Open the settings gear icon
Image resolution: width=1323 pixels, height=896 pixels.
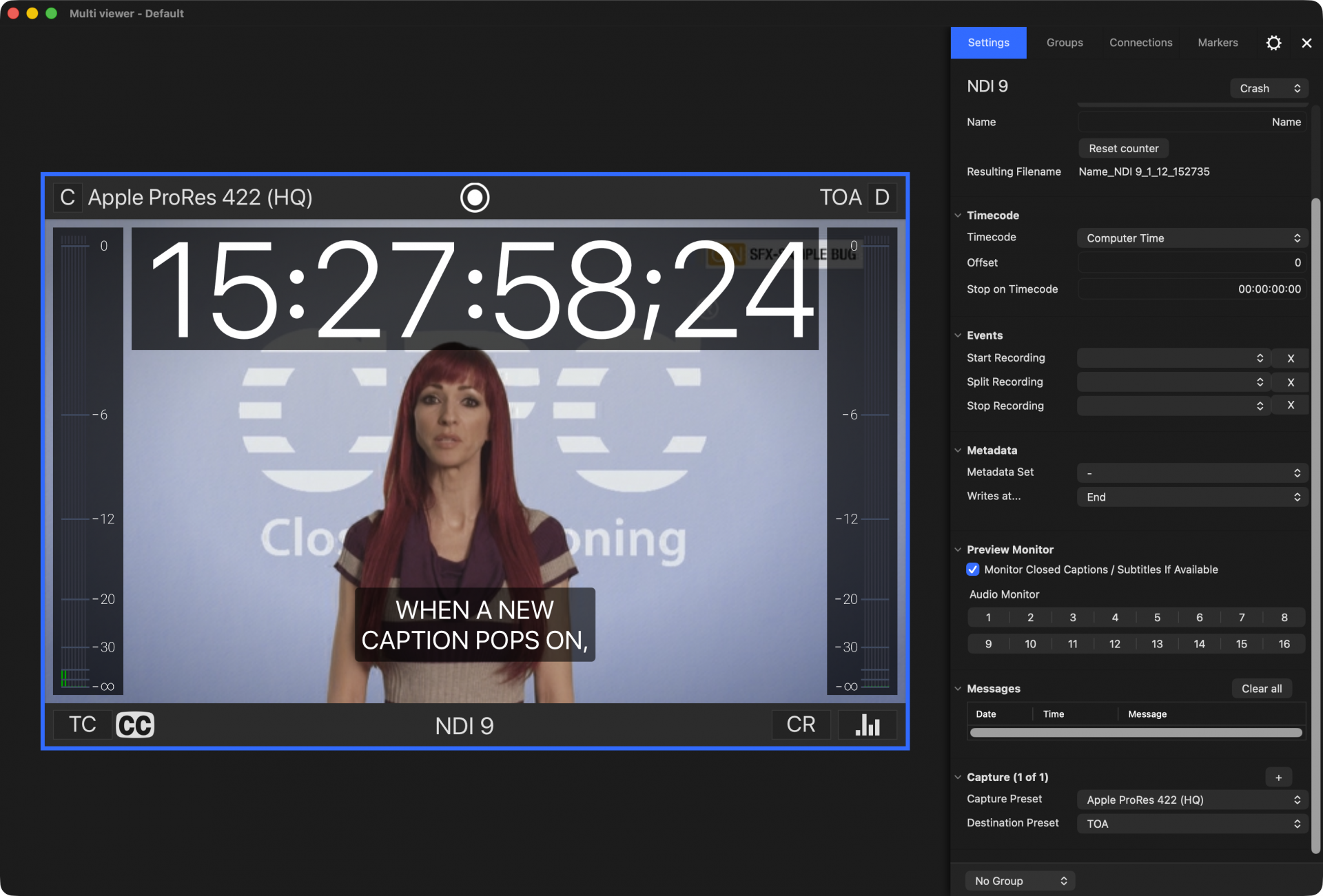1273,43
